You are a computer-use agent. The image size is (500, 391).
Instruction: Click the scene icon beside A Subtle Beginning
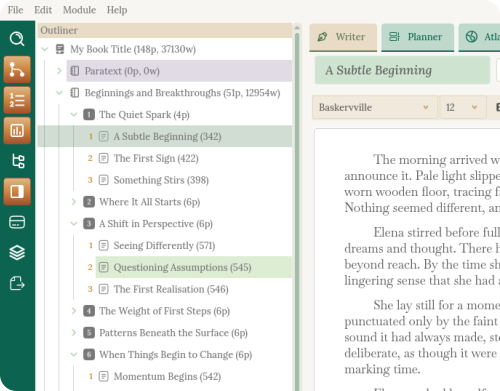click(104, 136)
